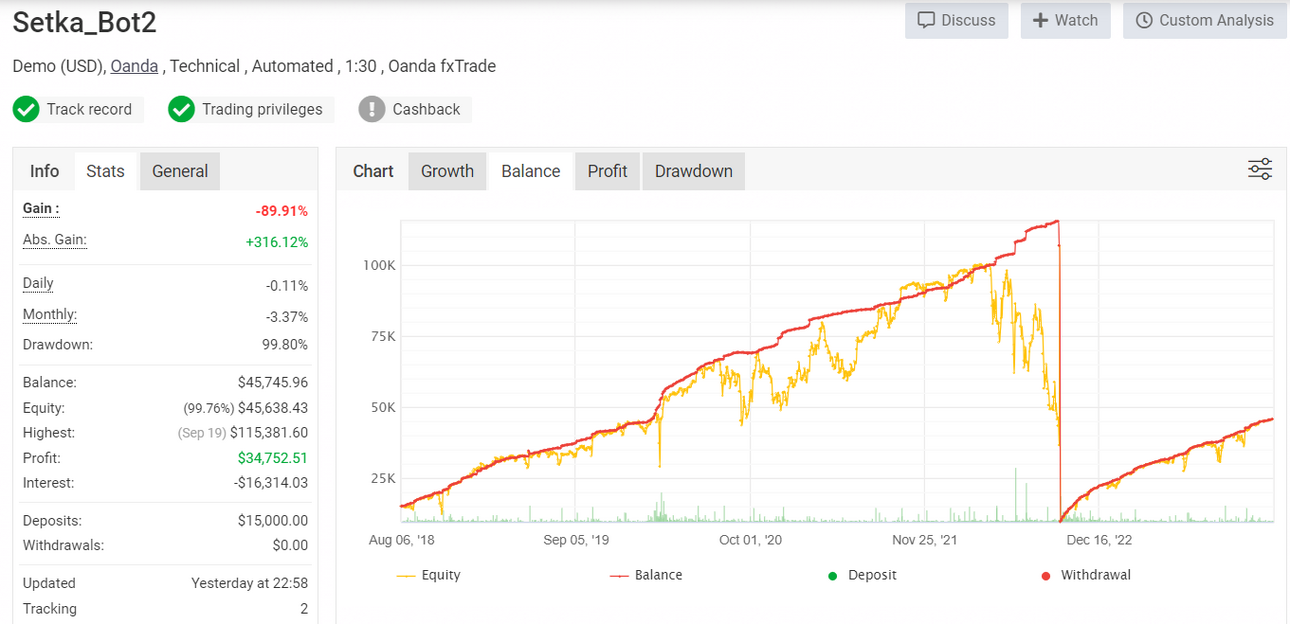Select the Stats tab
1290x624 pixels.
pyautogui.click(x=105, y=171)
